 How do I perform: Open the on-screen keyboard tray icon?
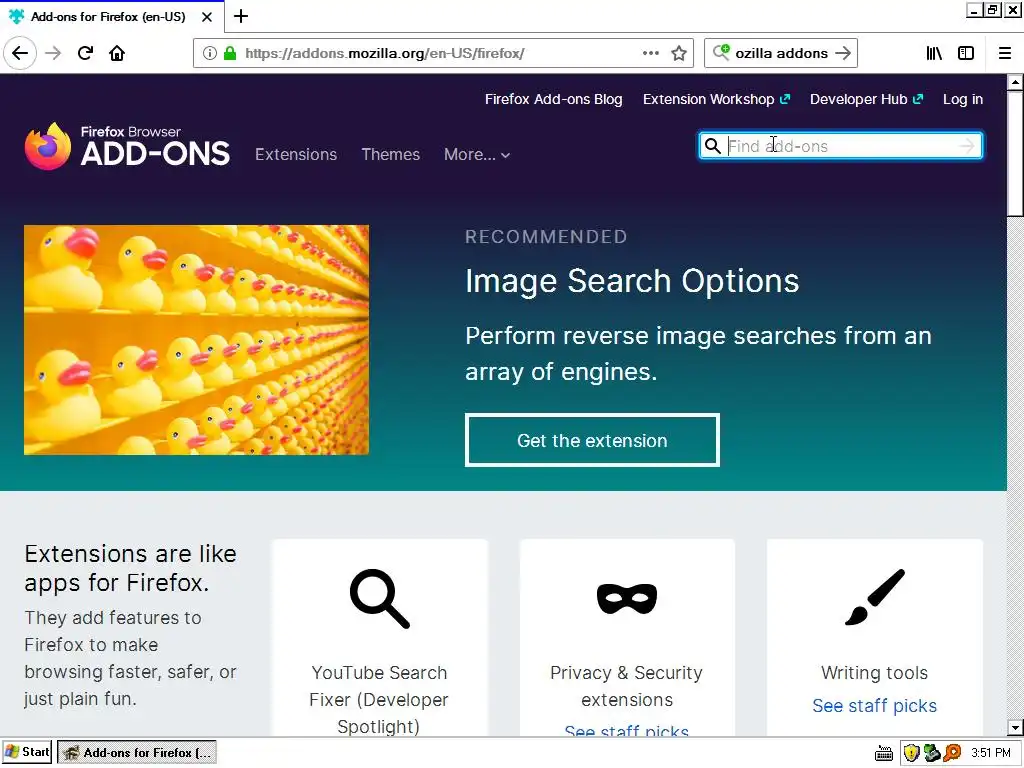(x=884, y=753)
